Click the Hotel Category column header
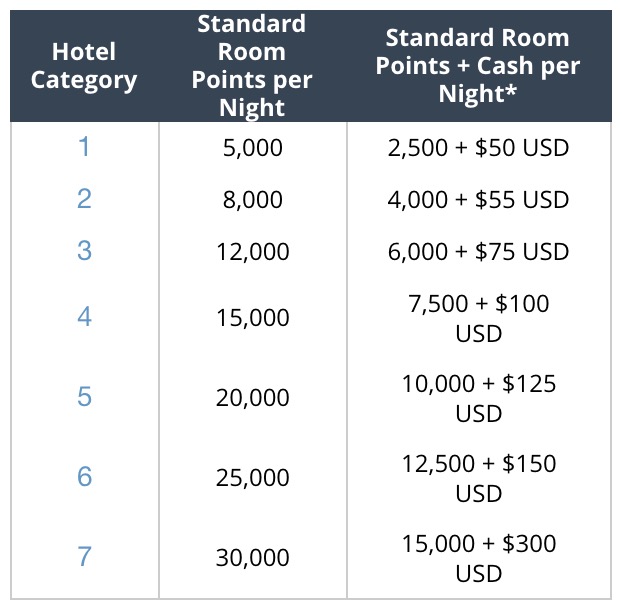The image size is (622, 608). tap(84, 66)
